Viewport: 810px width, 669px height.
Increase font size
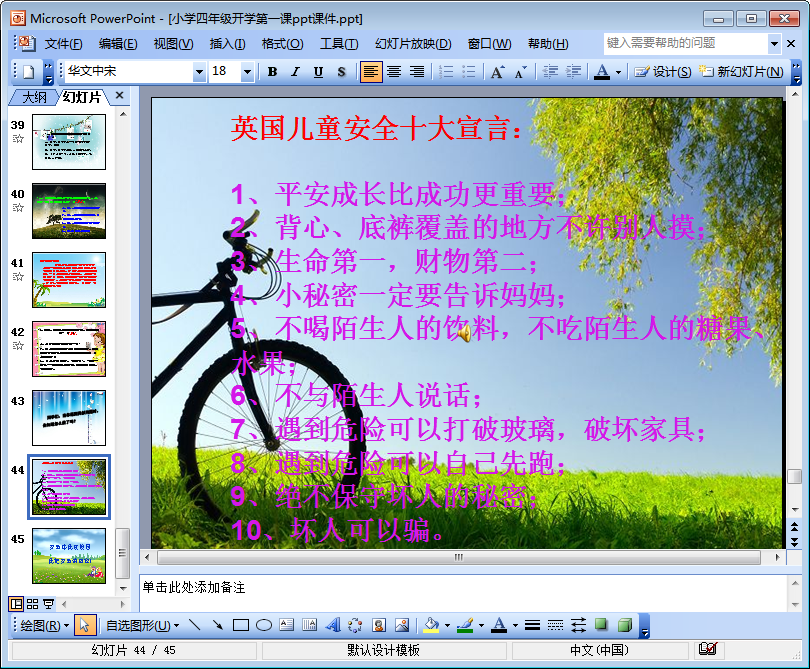[497, 72]
